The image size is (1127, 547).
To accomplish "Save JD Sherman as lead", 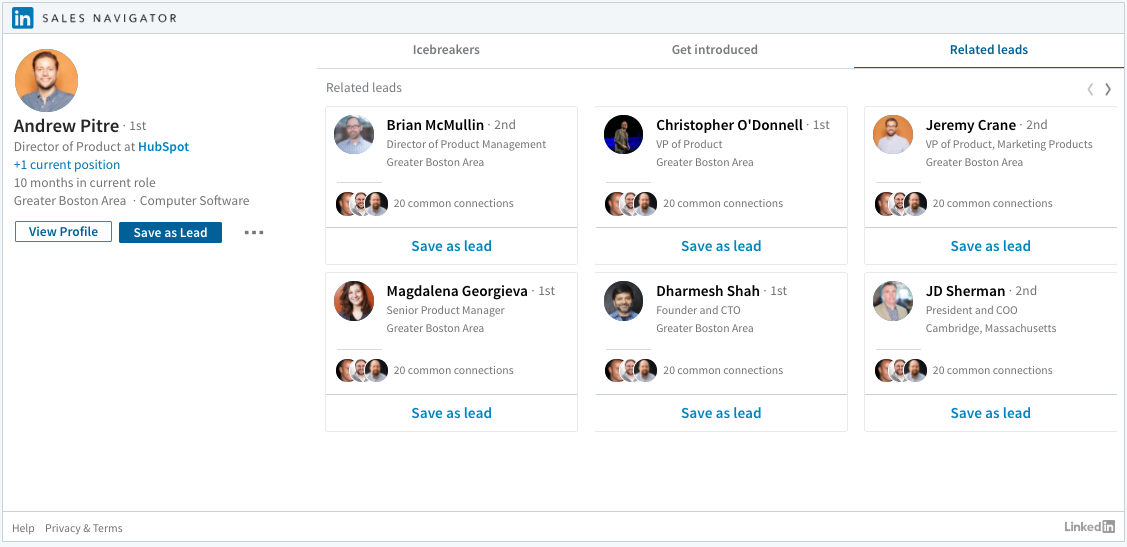I will pyautogui.click(x=990, y=413).
